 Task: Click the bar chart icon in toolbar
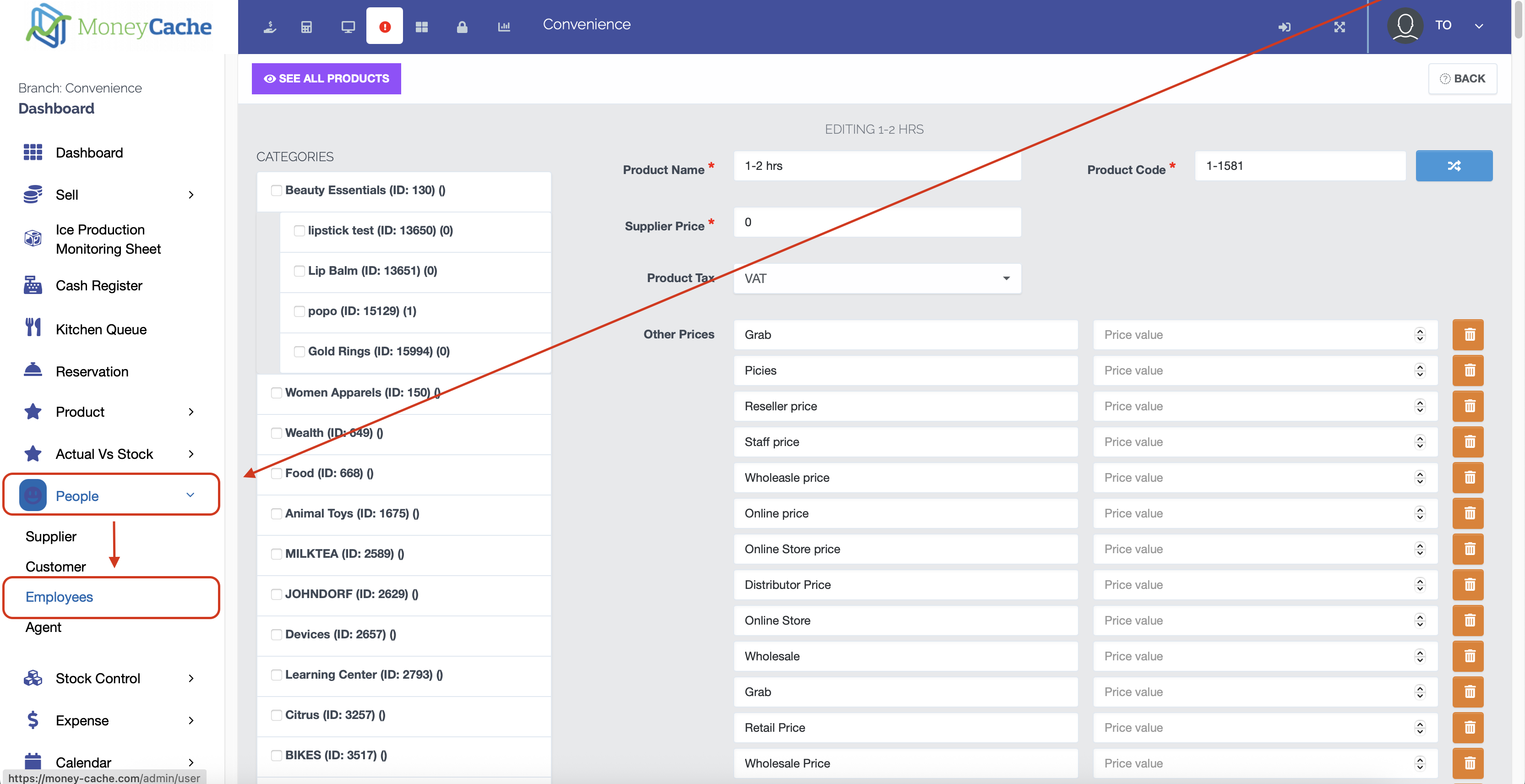[504, 27]
